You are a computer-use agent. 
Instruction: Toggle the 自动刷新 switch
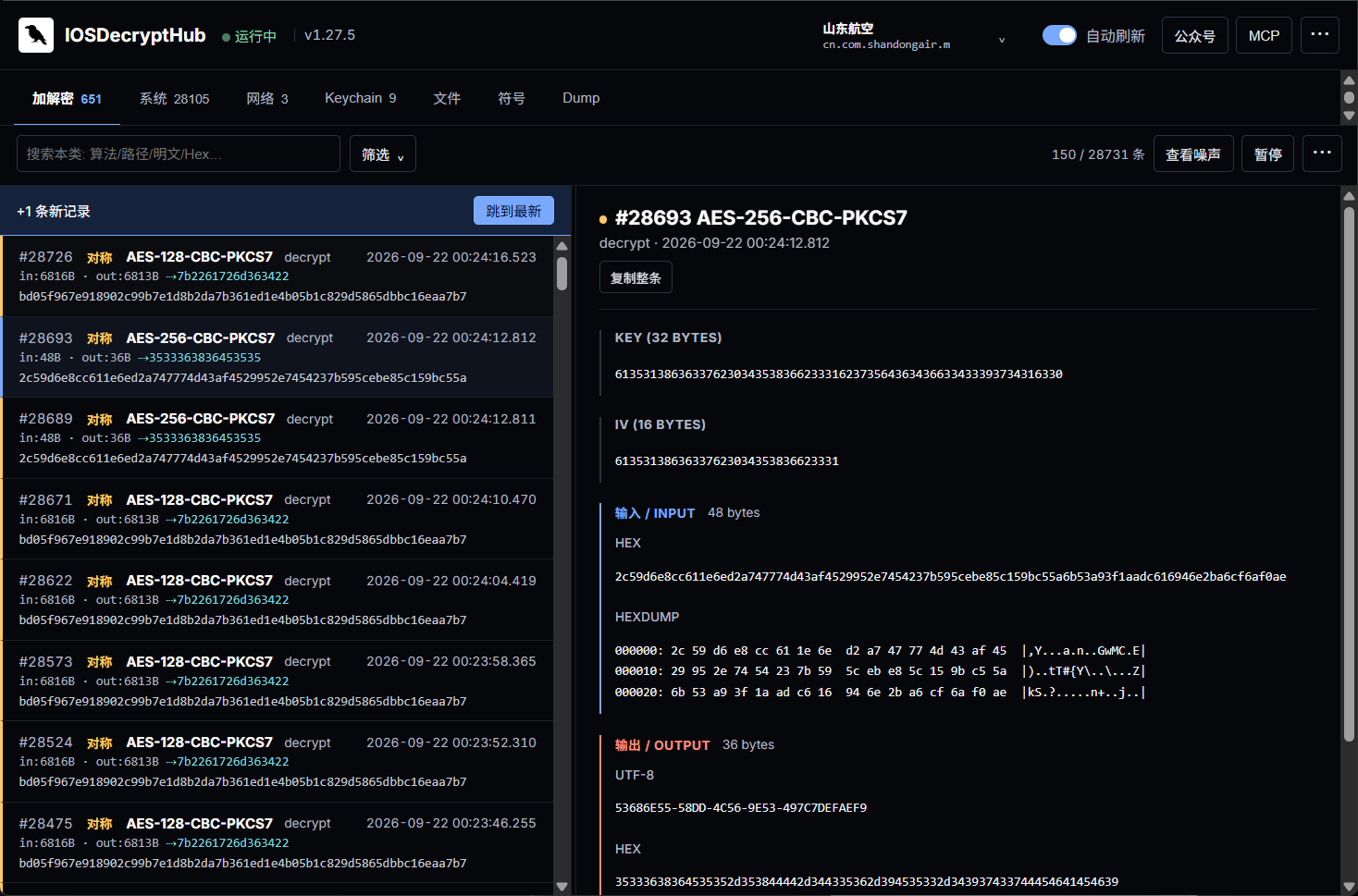[1059, 35]
